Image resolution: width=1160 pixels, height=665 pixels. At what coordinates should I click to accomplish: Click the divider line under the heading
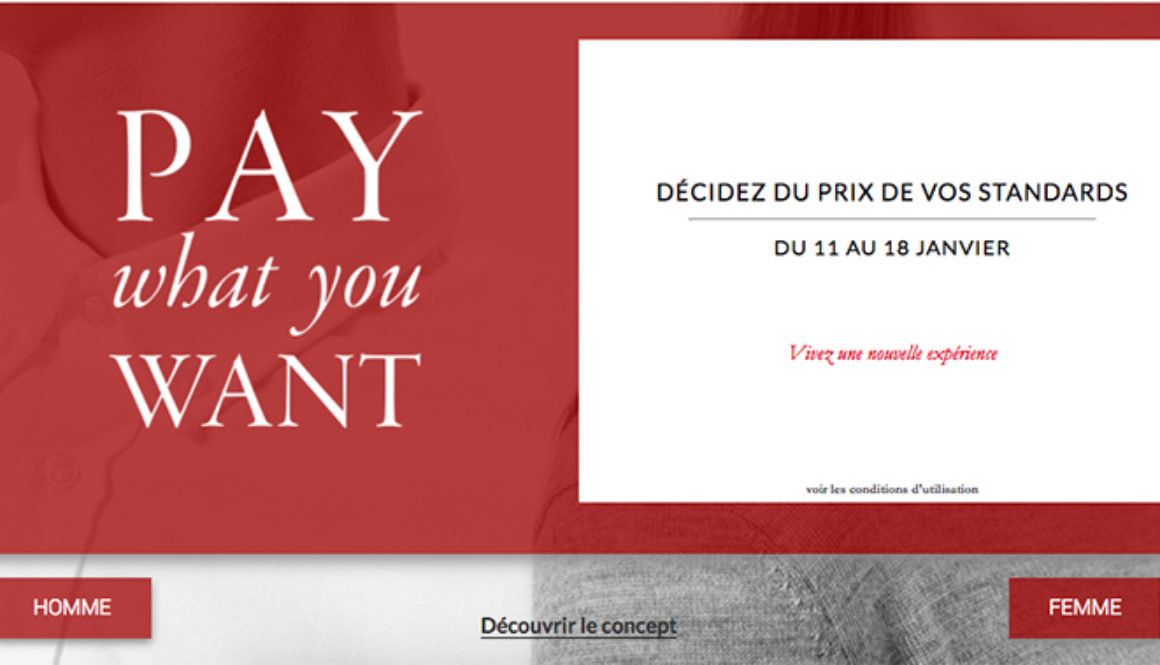(891, 219)
